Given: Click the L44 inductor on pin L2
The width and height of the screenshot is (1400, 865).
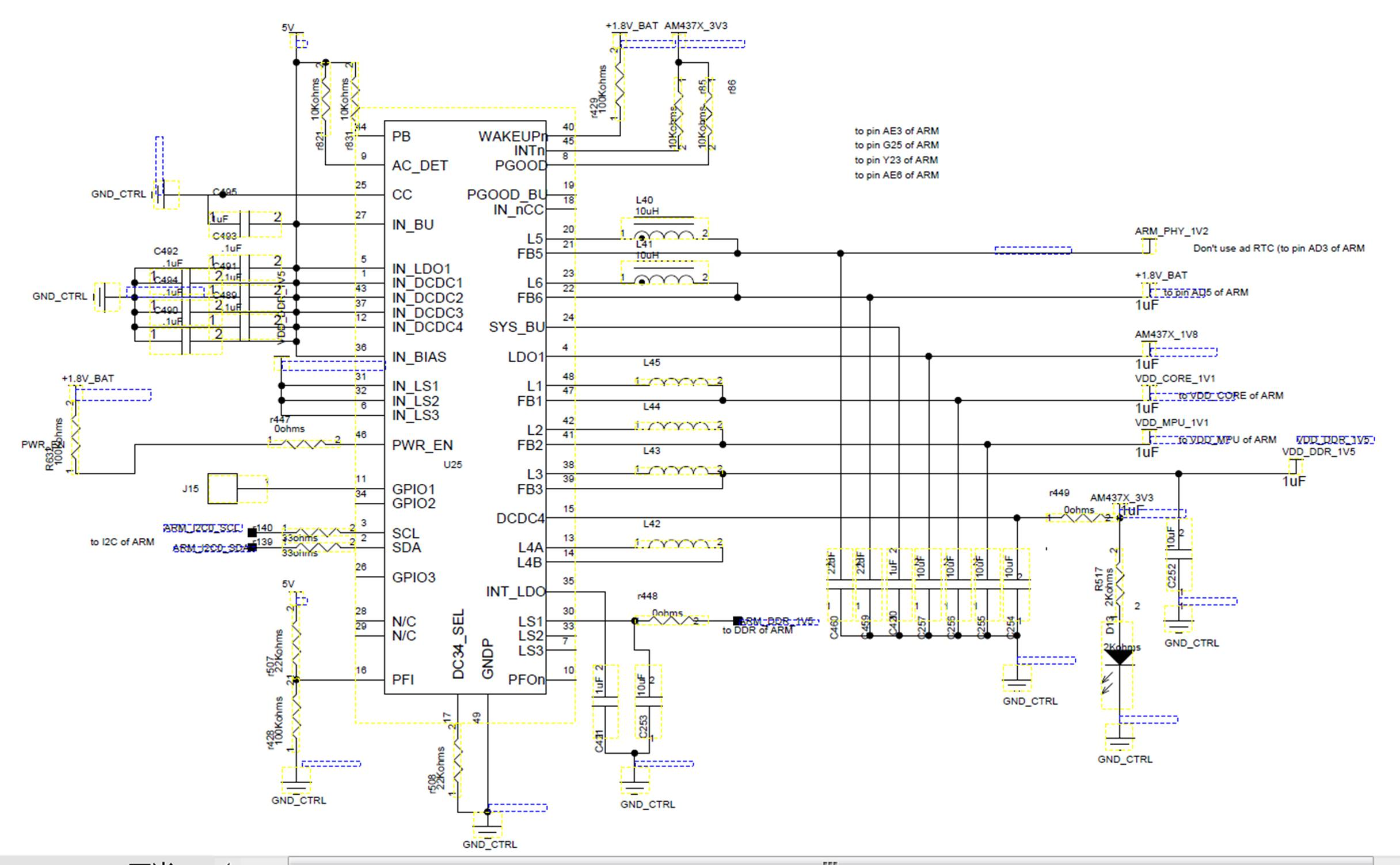Looking at the screenshot, I should [678, 426].
